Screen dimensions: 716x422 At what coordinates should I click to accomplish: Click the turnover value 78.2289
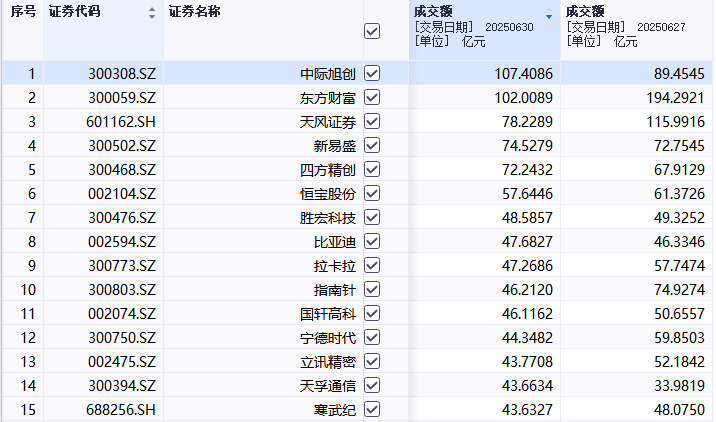tap(527, 122)
